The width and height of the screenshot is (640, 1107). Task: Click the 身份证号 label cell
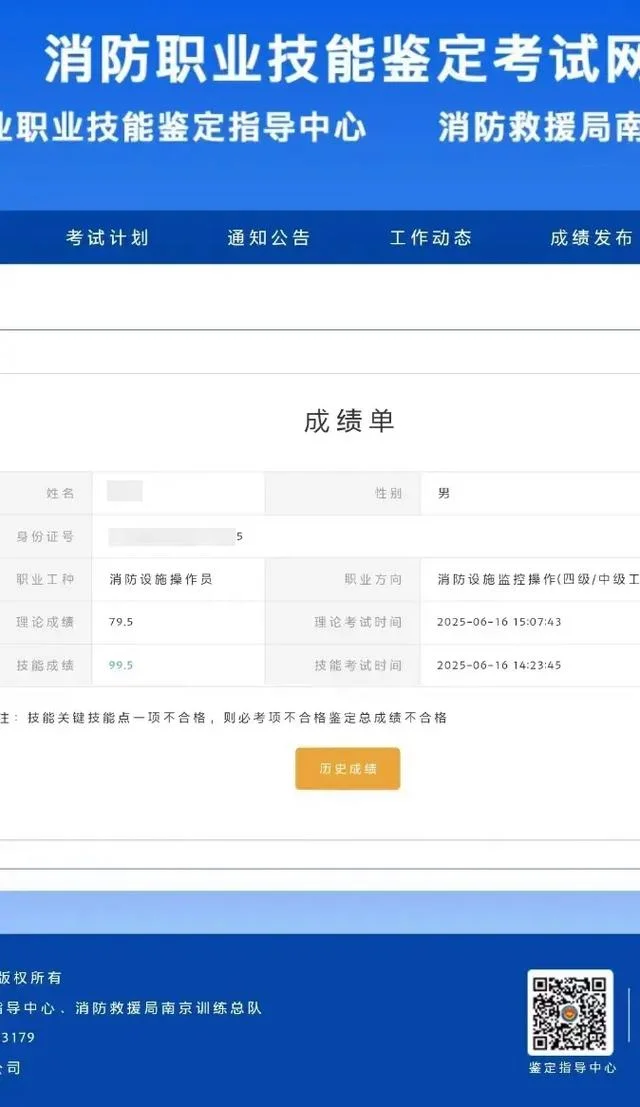tap(46, 537)
